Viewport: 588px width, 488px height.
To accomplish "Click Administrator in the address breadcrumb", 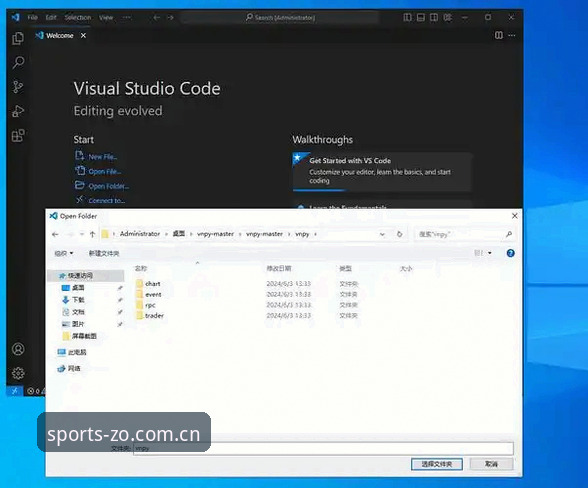I will click(140, 234).
